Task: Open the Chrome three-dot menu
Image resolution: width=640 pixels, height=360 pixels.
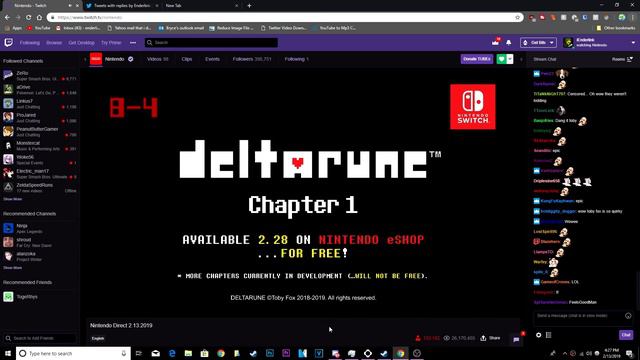Action: pyautogui.click(x=633, y=18)
